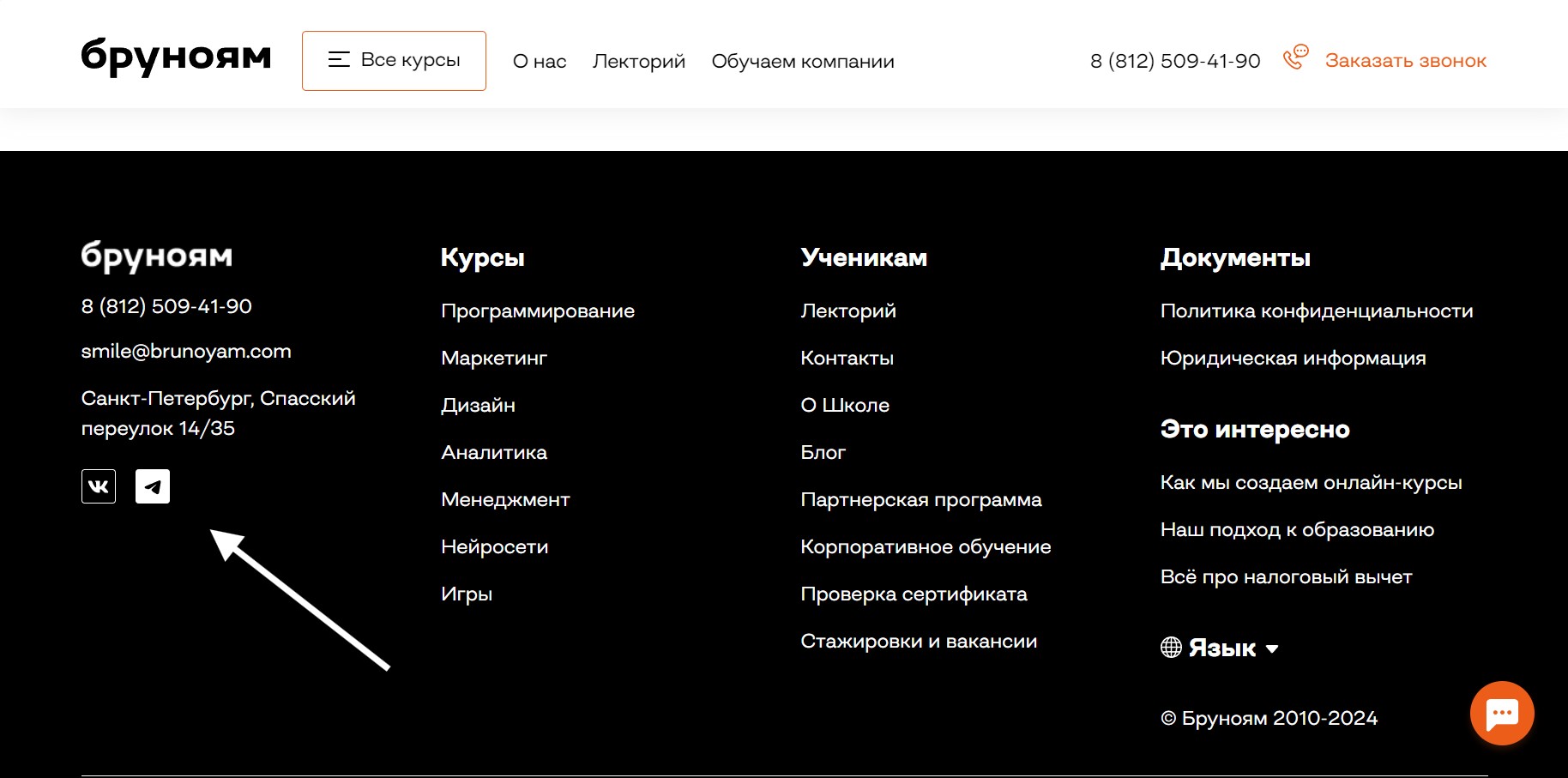Open Проверка сертификата link
Screen dimensions: 1568x778
pyautogui.click(x=914, y=594)
